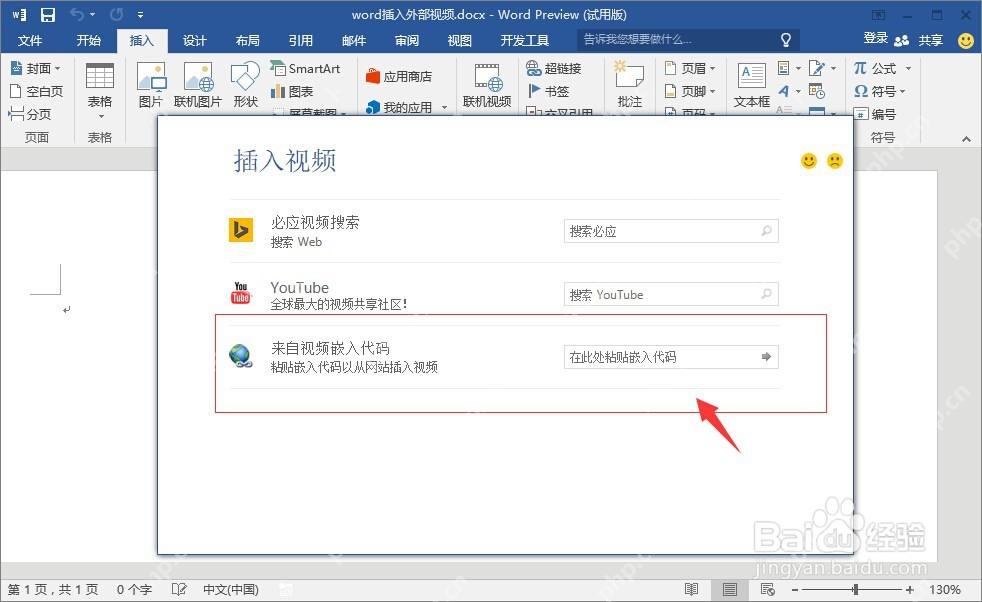The image size is (982, 602).
Task: Click the page count in status bar
Action: coord(53,589)
